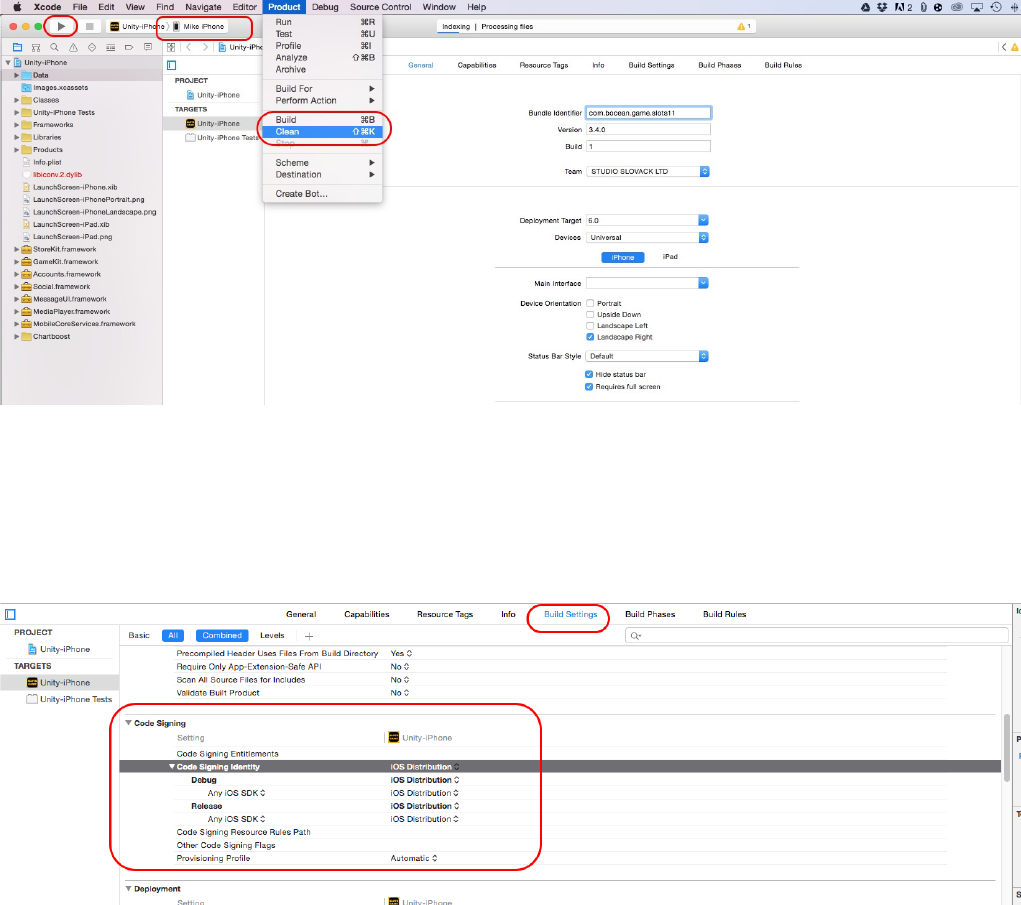
Task: Open the Build For submenu
Action: 323,89
